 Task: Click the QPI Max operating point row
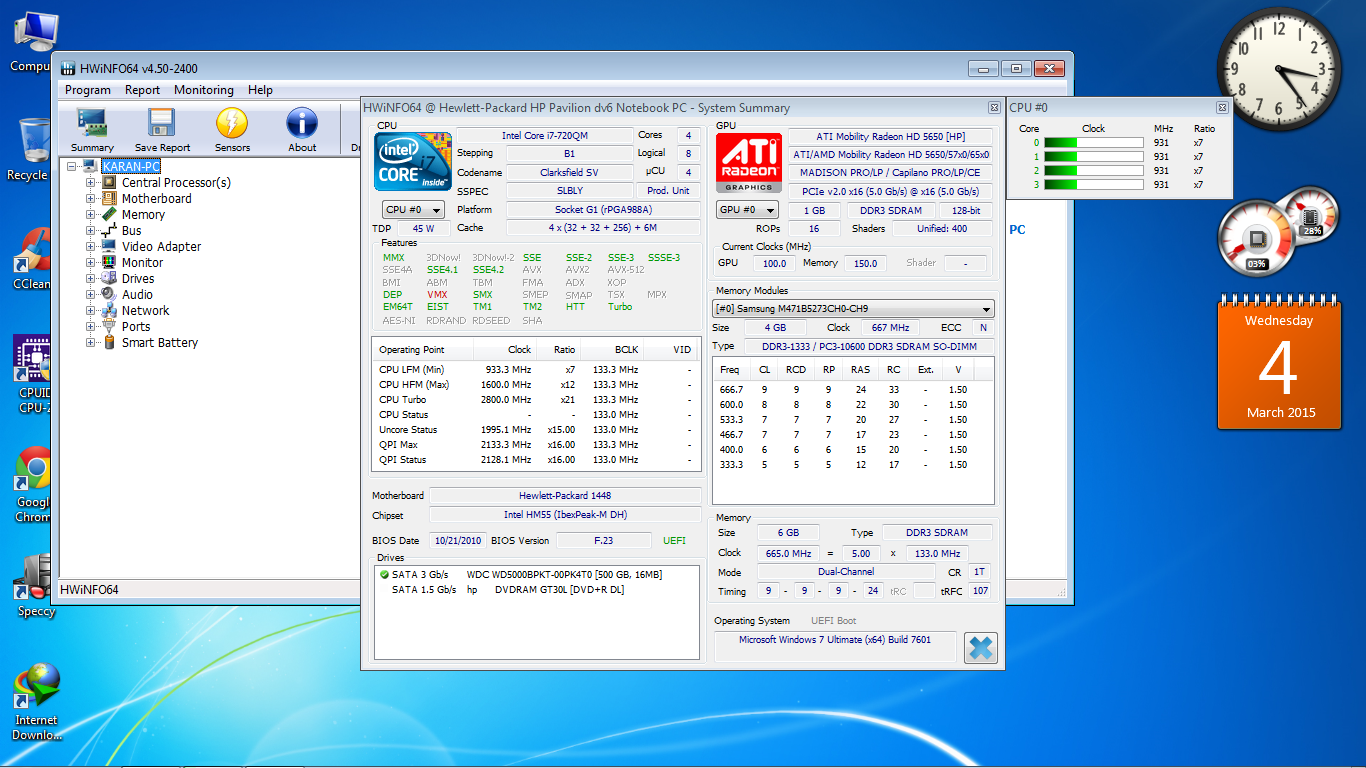(x=536, y=445)
